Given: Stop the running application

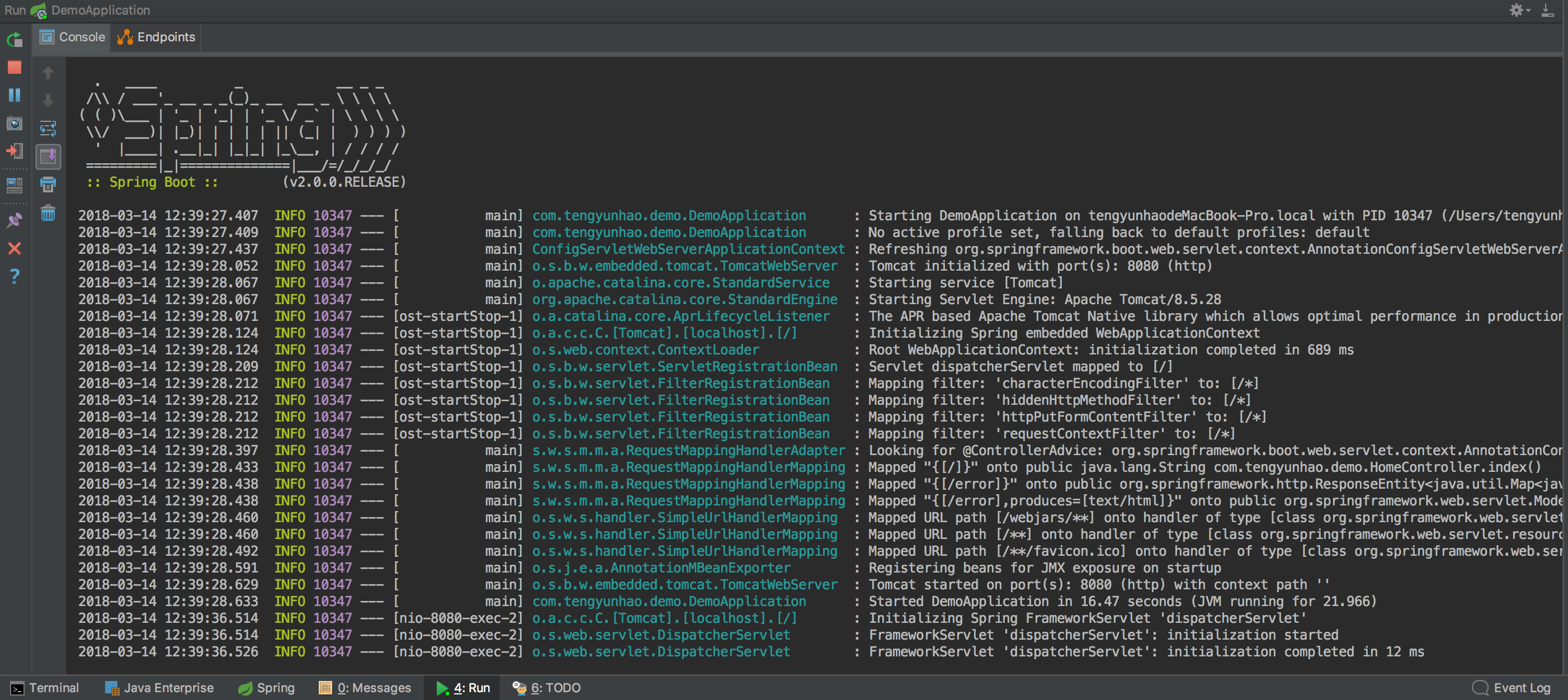Looking at the screenshot, I should [15, 68].
